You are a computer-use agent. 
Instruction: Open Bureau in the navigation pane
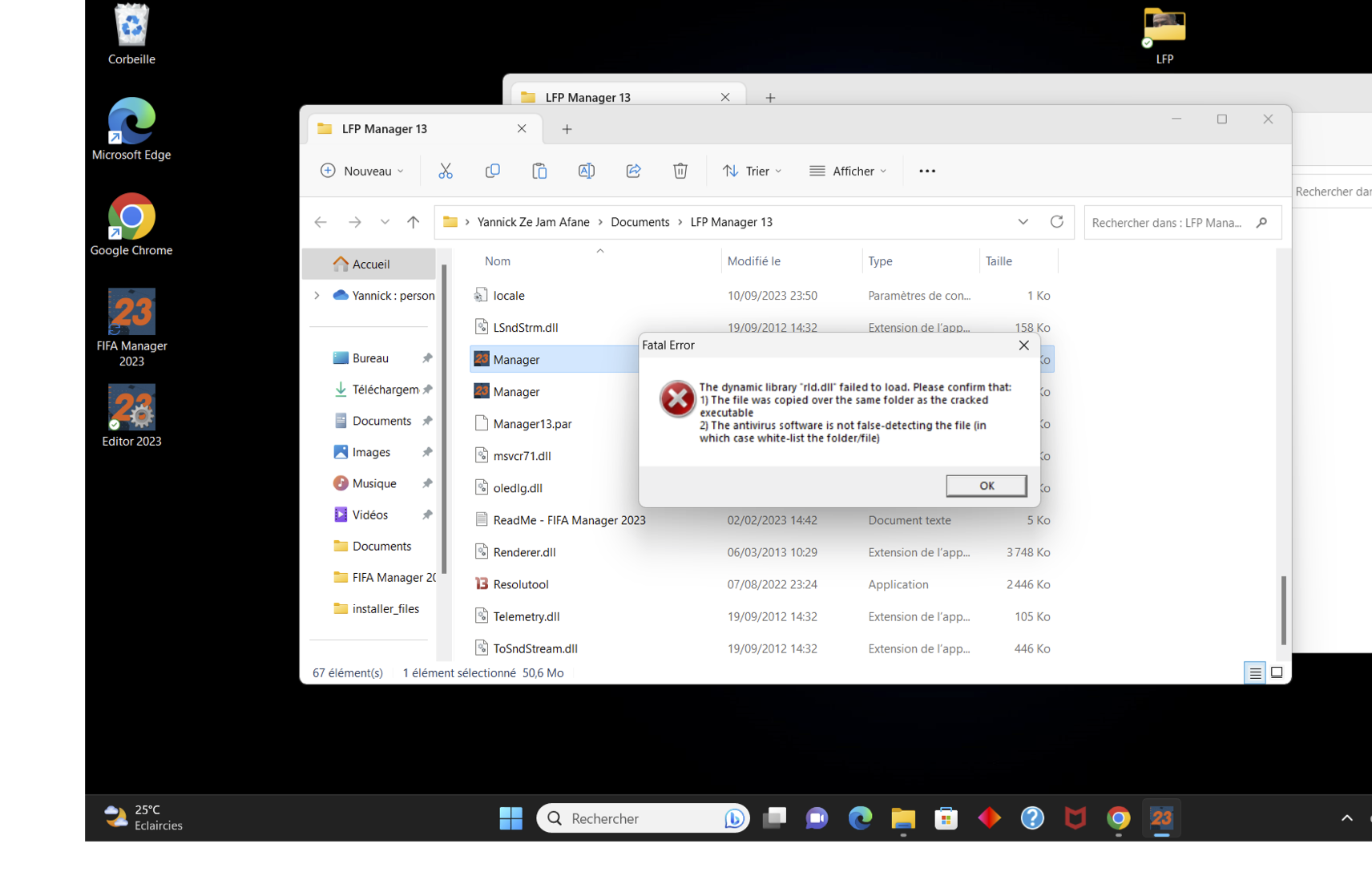pos(369,358)
